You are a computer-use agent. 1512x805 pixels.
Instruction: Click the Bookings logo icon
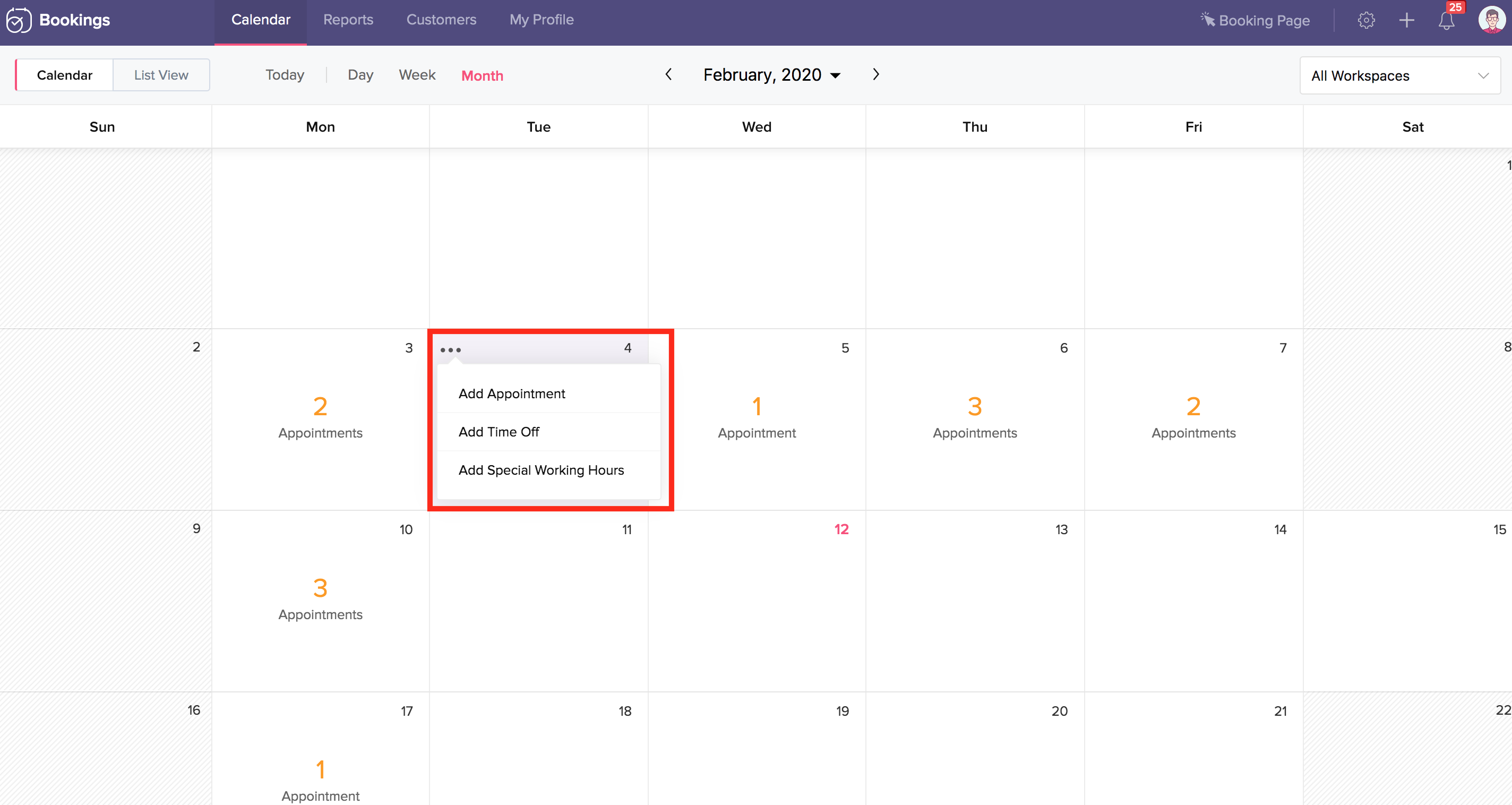(x=18, y=21)
